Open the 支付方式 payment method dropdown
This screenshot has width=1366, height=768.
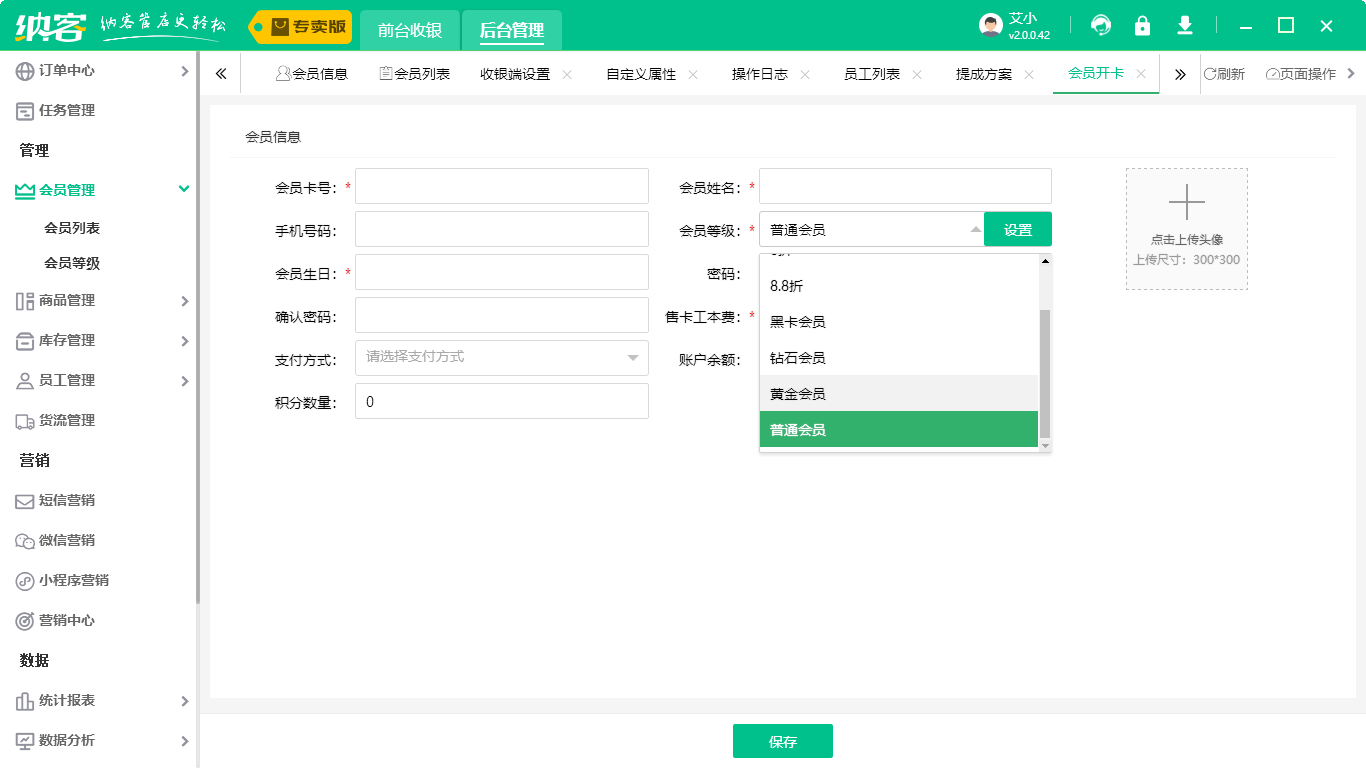click(x=500, y=357)
